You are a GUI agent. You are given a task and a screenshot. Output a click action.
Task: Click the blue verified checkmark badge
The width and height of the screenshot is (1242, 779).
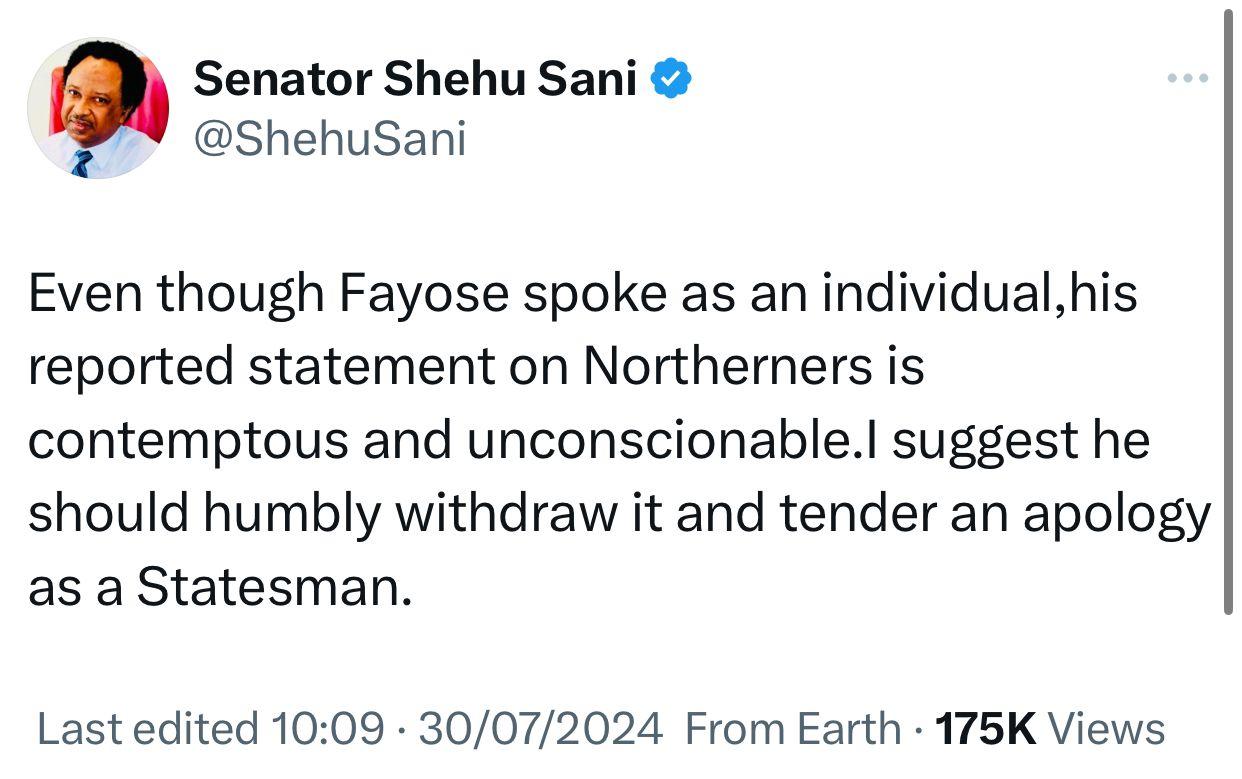[x=672, y=78]
